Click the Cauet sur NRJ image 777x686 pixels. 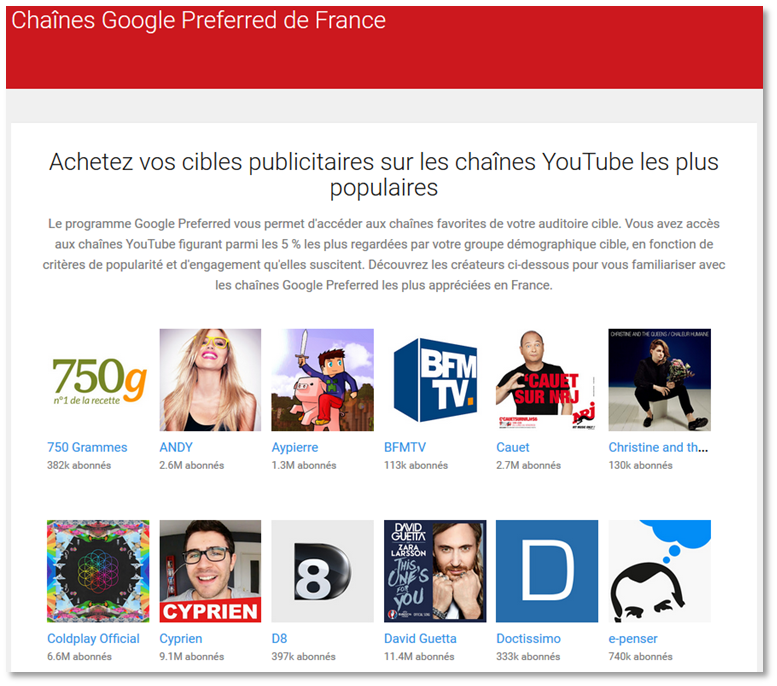pyautogui.click(x=547, y=380)
